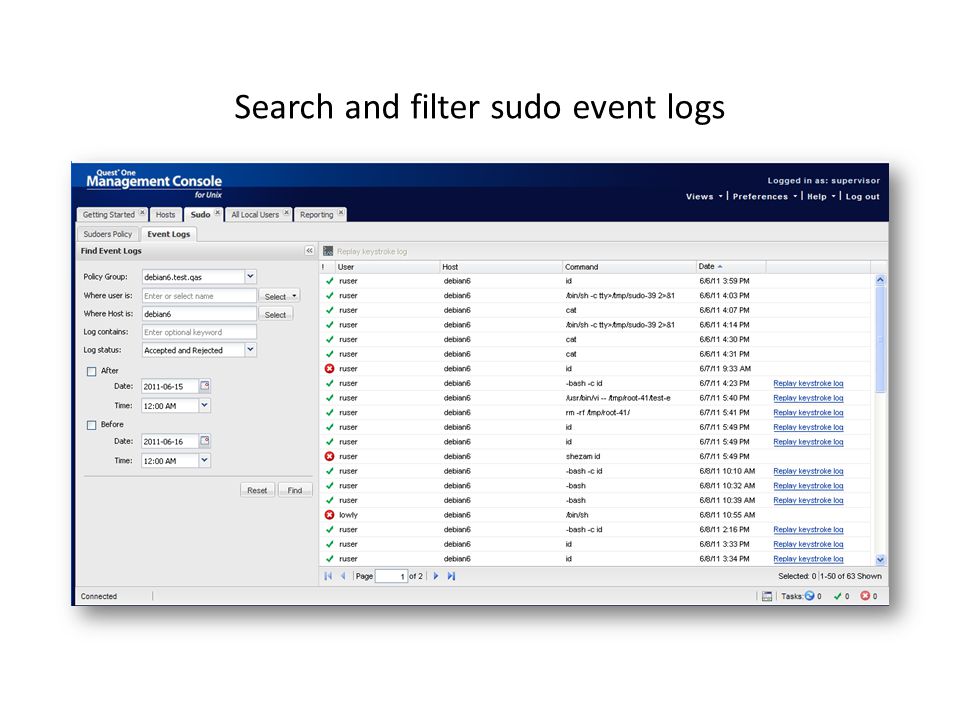
Task: Click the Page number input field
Action: click(391, 576)
